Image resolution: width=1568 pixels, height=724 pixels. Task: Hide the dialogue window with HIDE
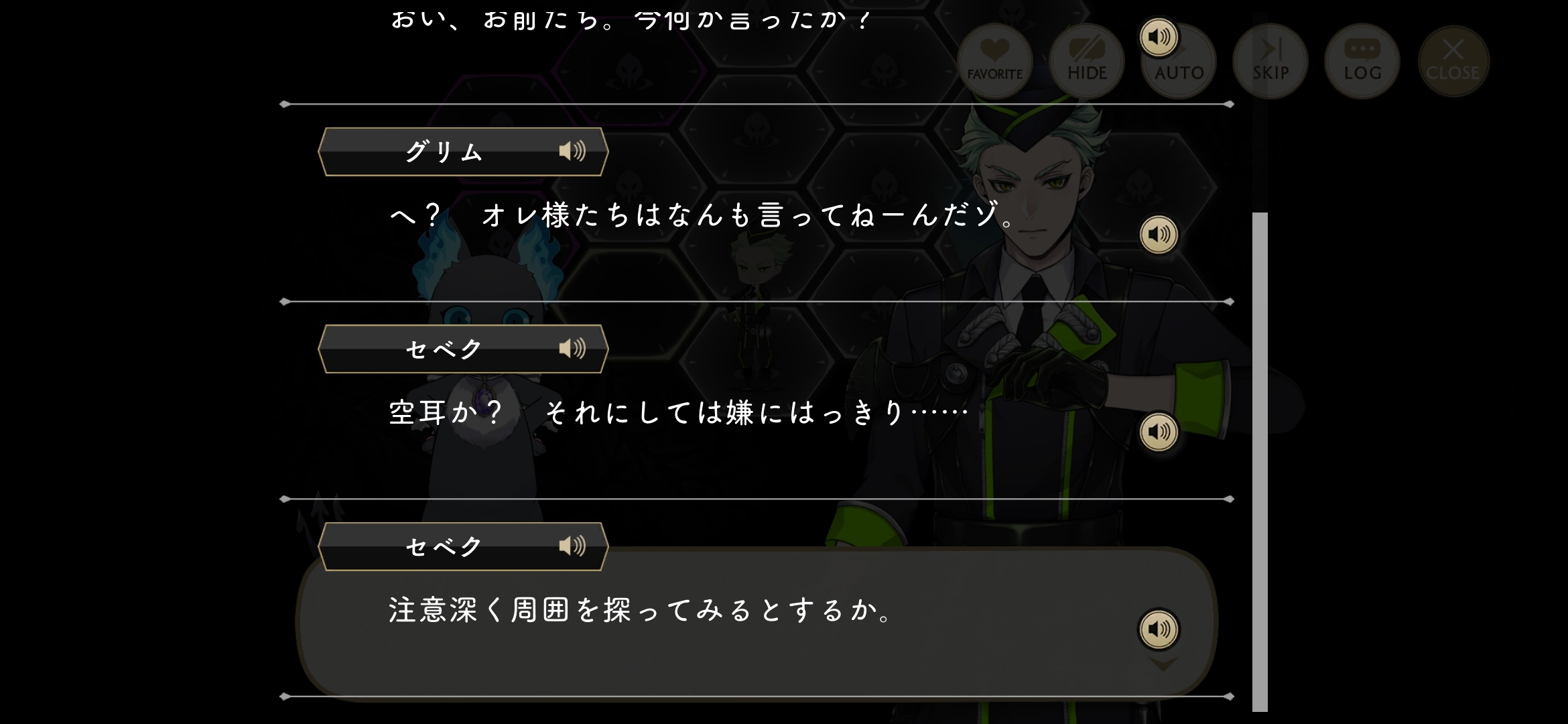tap(1087, 60)
